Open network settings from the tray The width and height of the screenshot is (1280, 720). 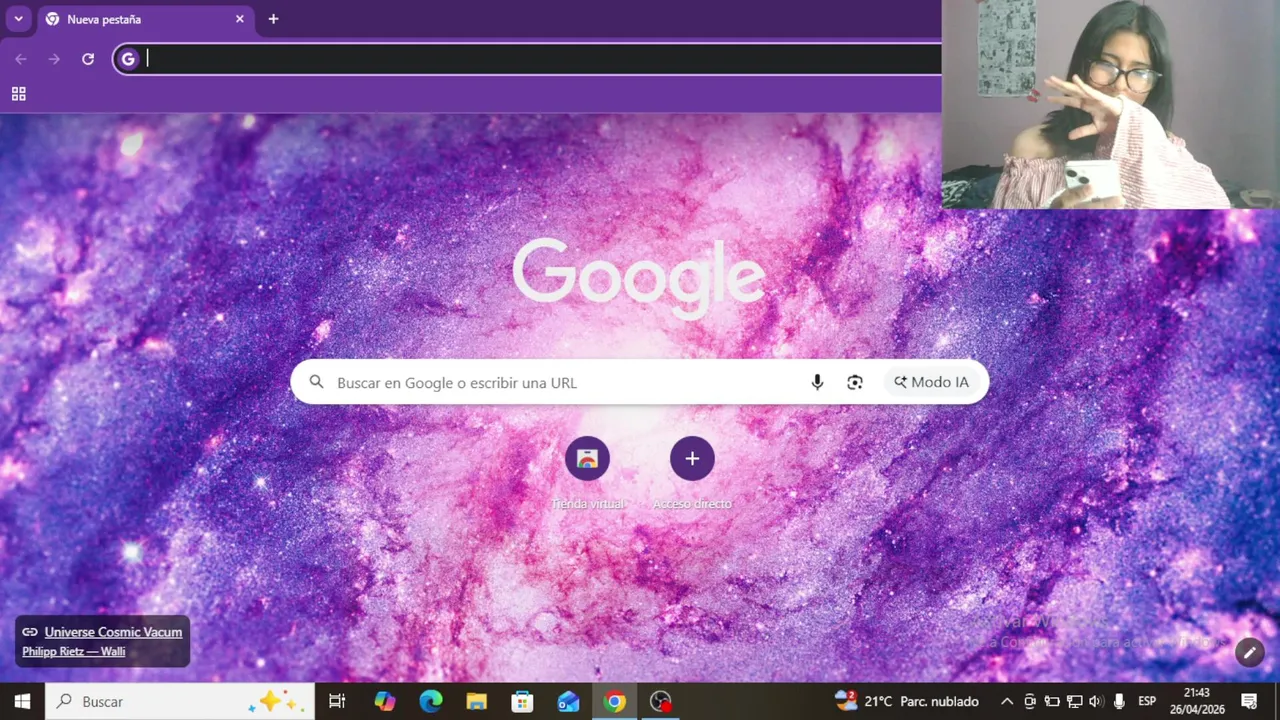tap(1075, 702)
